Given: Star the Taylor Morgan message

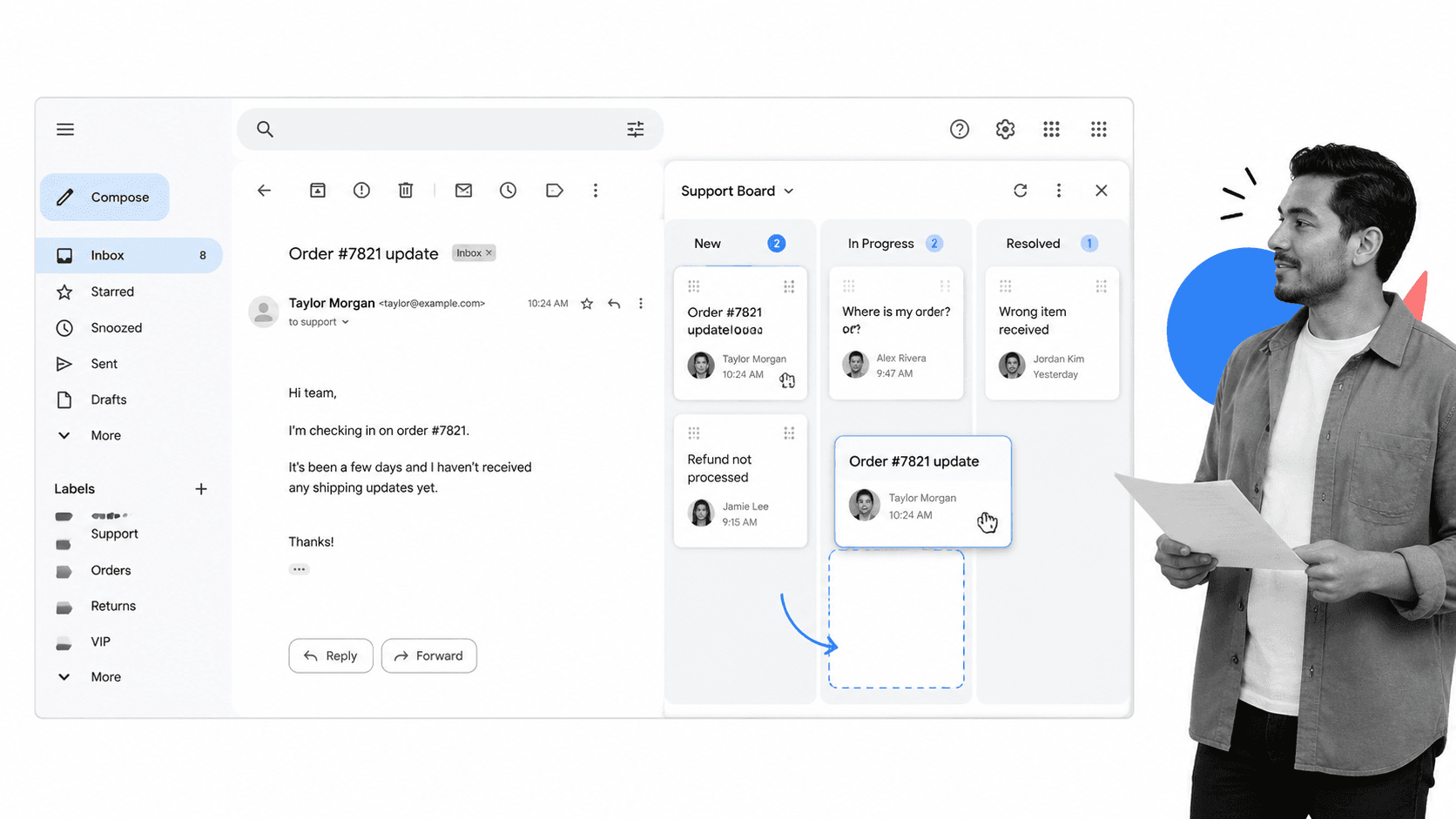Looking at the screenshot, I should pos(587,304).
